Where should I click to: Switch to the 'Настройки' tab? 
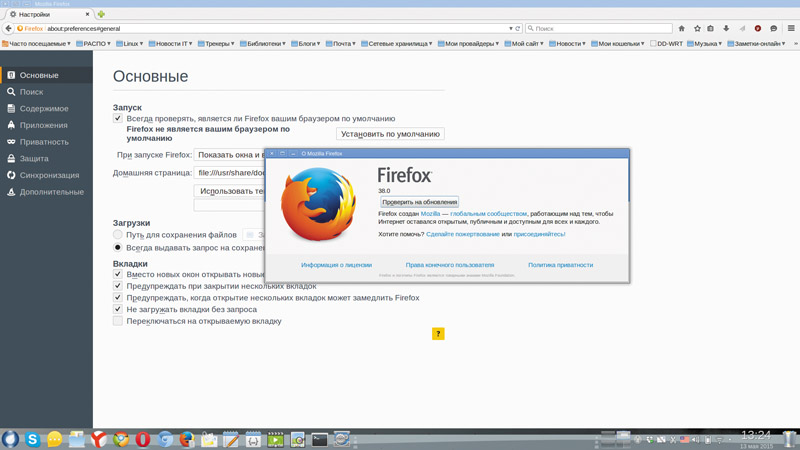(48, 14)
